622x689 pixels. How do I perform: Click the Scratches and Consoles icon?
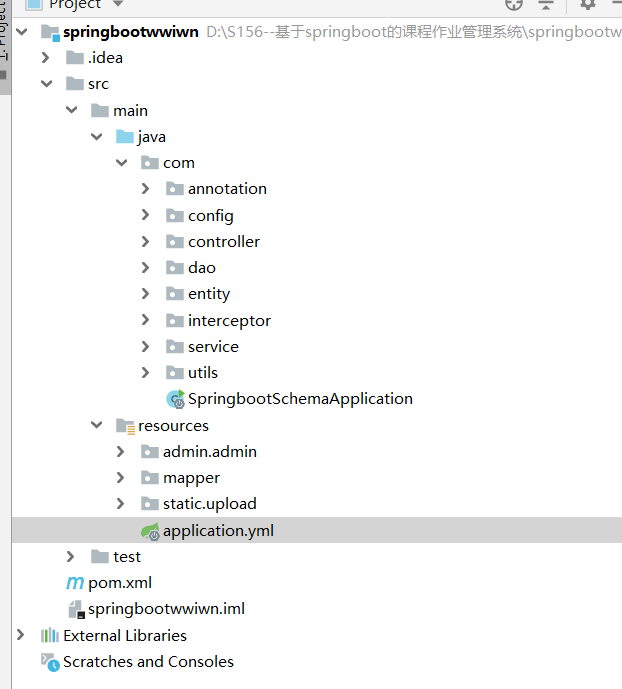click(x=50, y=662)
